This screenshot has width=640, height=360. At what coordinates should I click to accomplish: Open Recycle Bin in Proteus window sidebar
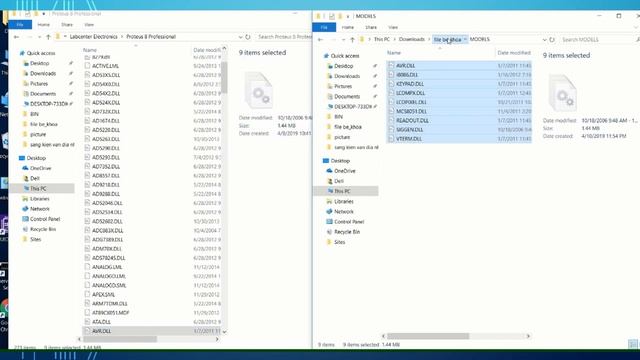pyautogui.click(x=43, y=229)
